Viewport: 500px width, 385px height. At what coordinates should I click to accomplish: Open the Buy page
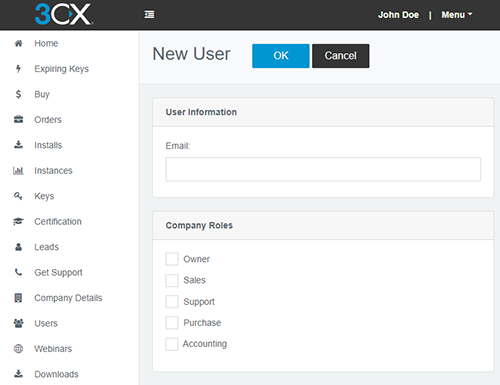[x=42, y=94]
